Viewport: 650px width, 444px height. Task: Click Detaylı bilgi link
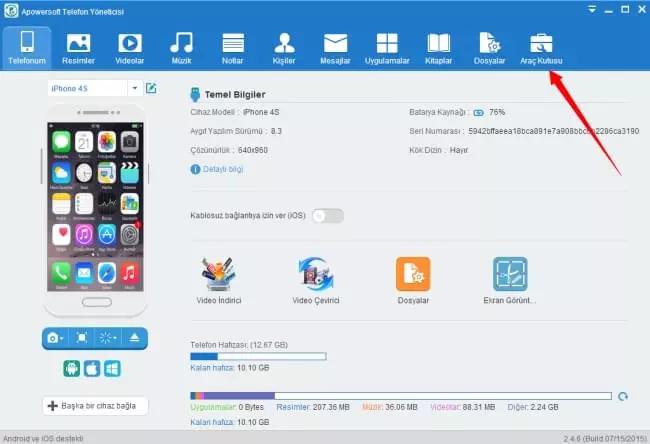tap(217, 169)
